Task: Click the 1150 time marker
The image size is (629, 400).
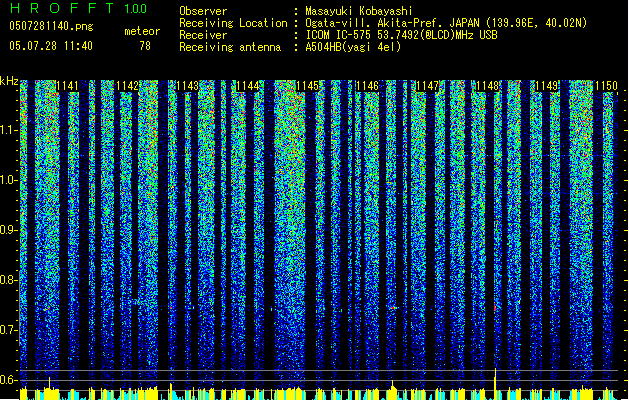Action: [606, 86]
